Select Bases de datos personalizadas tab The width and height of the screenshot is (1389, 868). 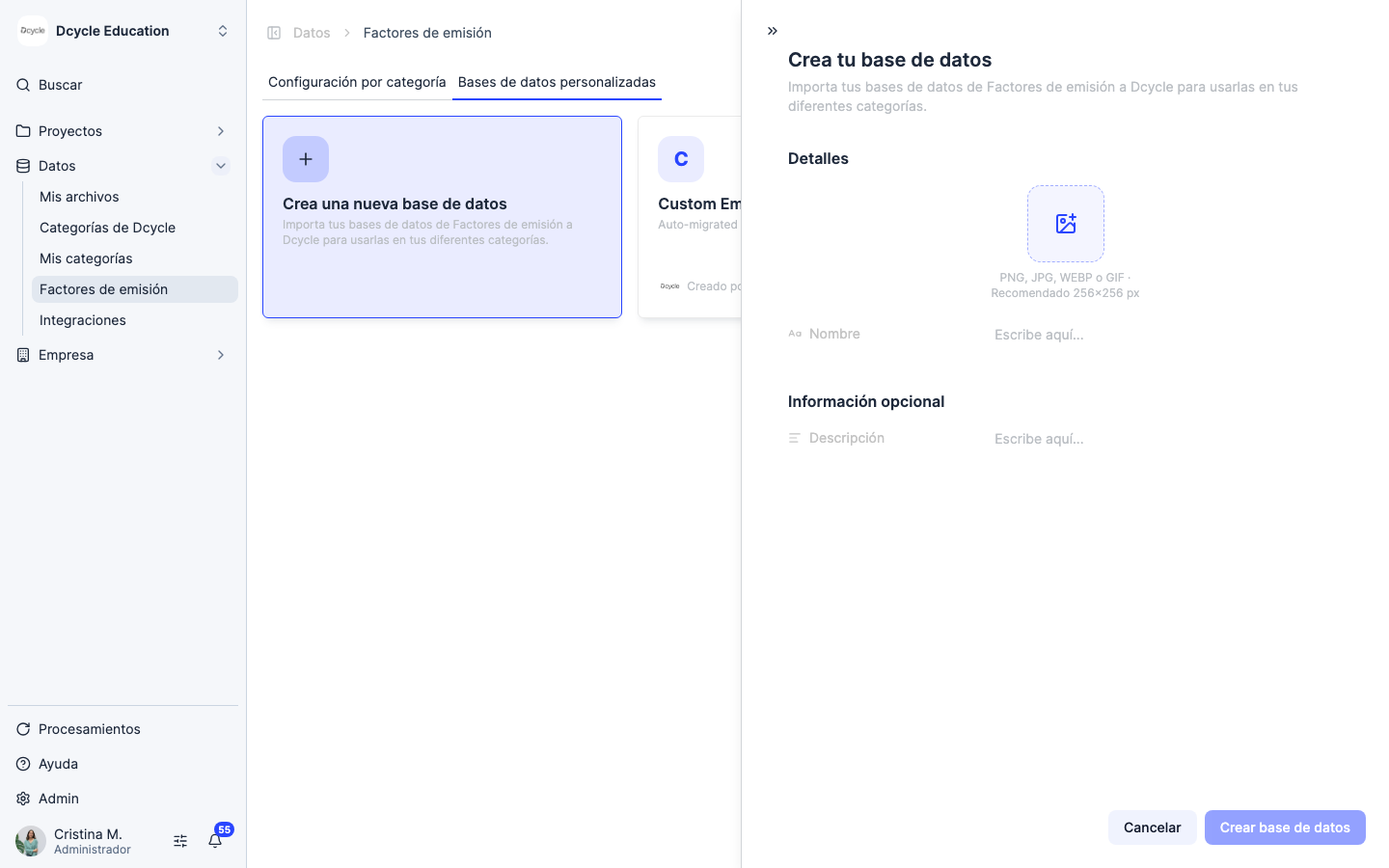(557, 82)
